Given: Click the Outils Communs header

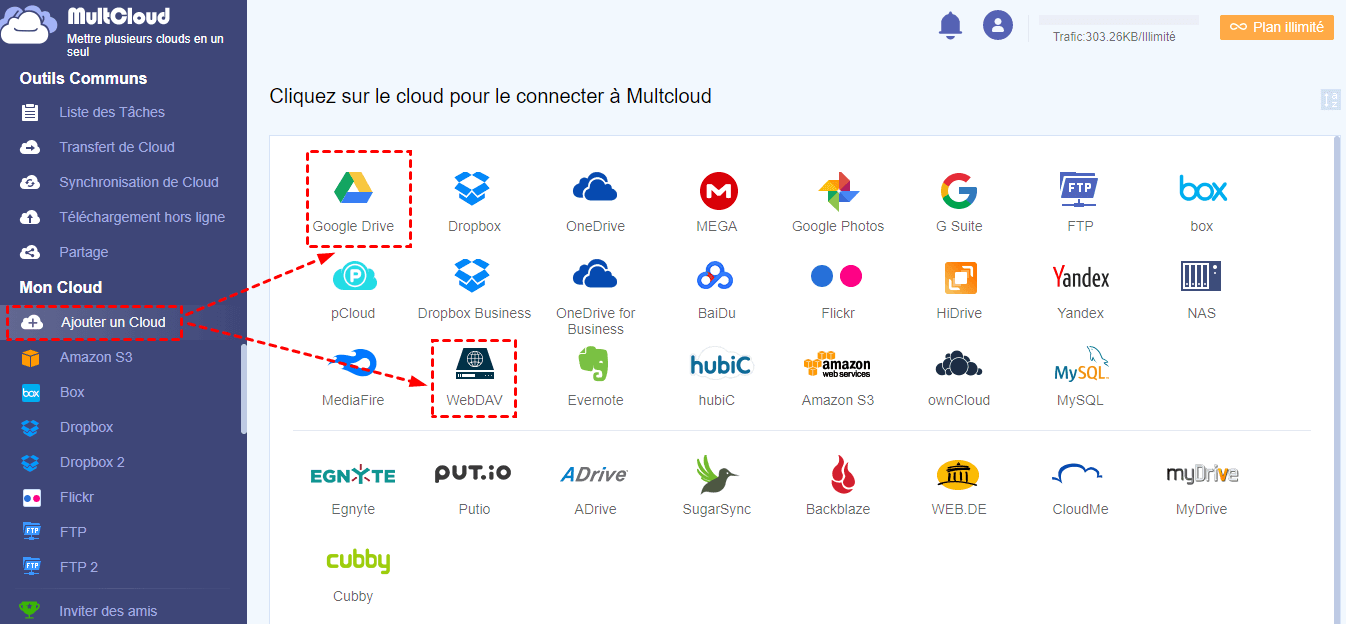Looking at the screenshot, I should 83,78.
